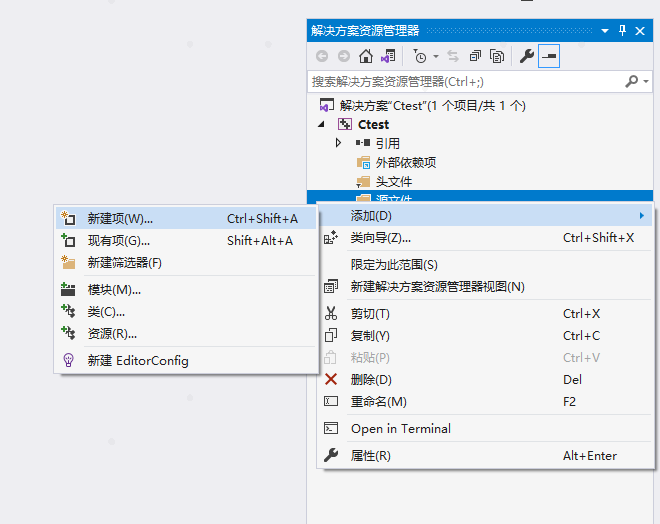
Task: Open pending changes filter dropdown arrow
Action: (x=436, y=56)
